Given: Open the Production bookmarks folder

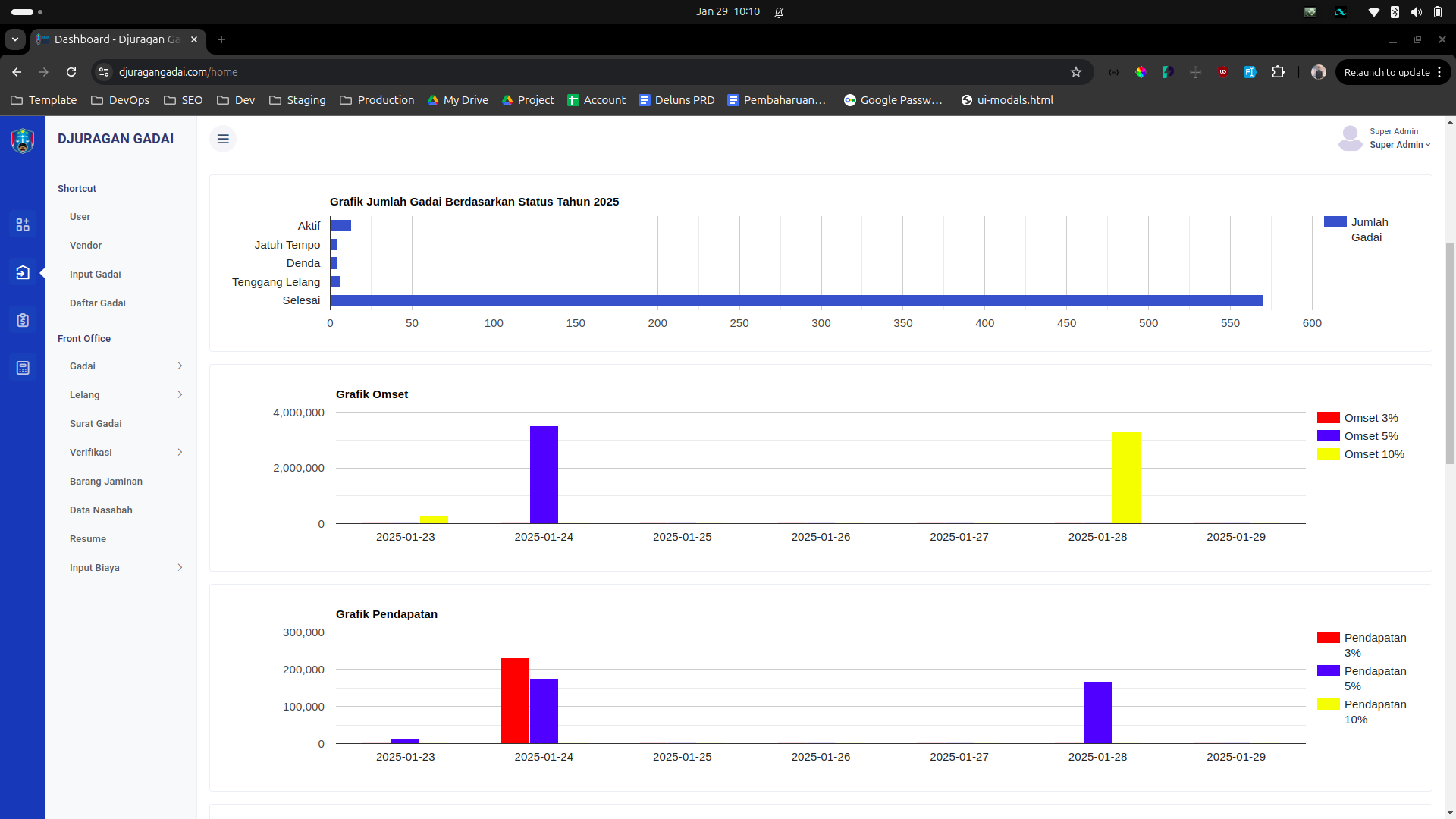Looking at the screenshot, I should (377, 100).
